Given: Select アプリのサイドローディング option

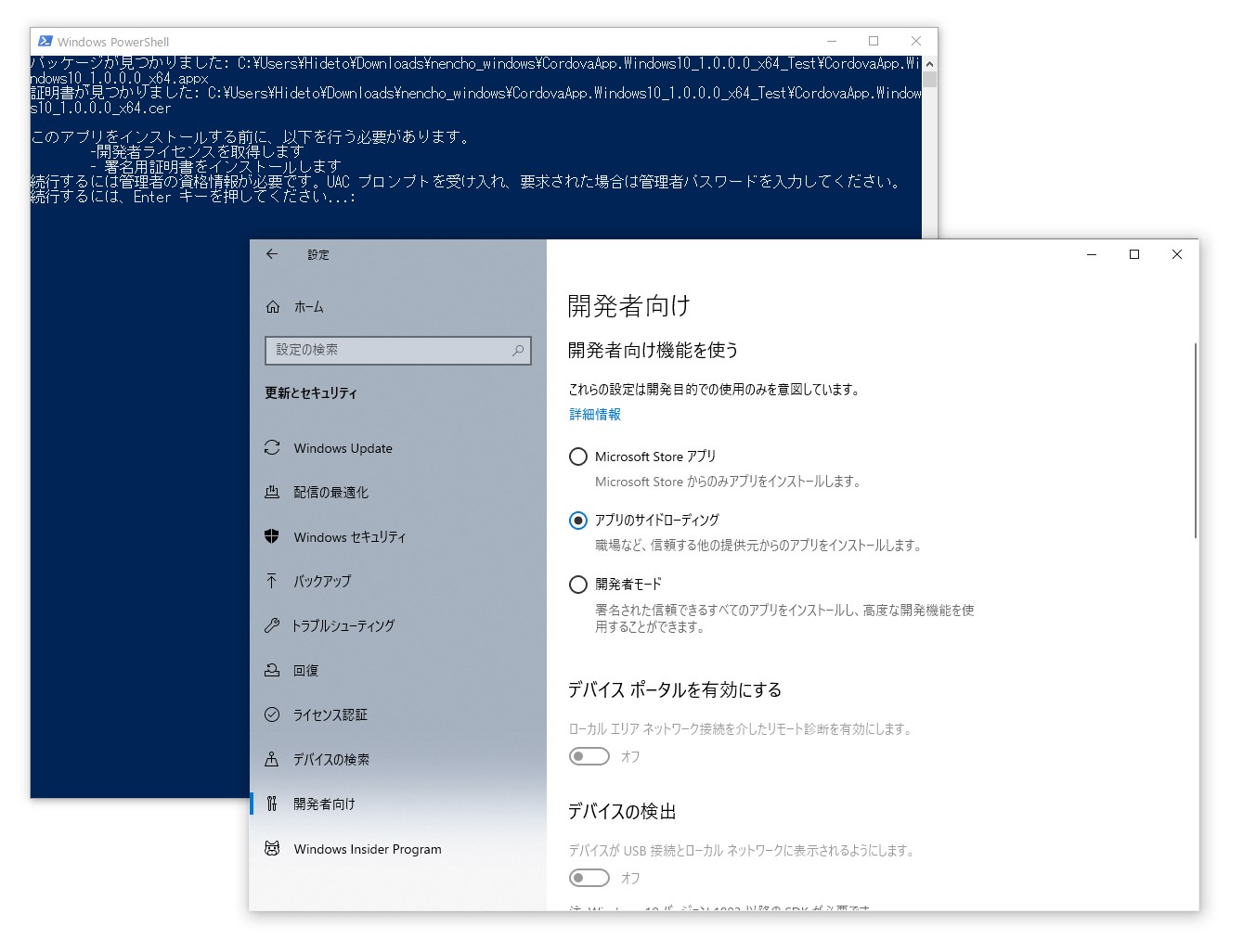Looking at the screenshot, I should click(x=578, y=521).
